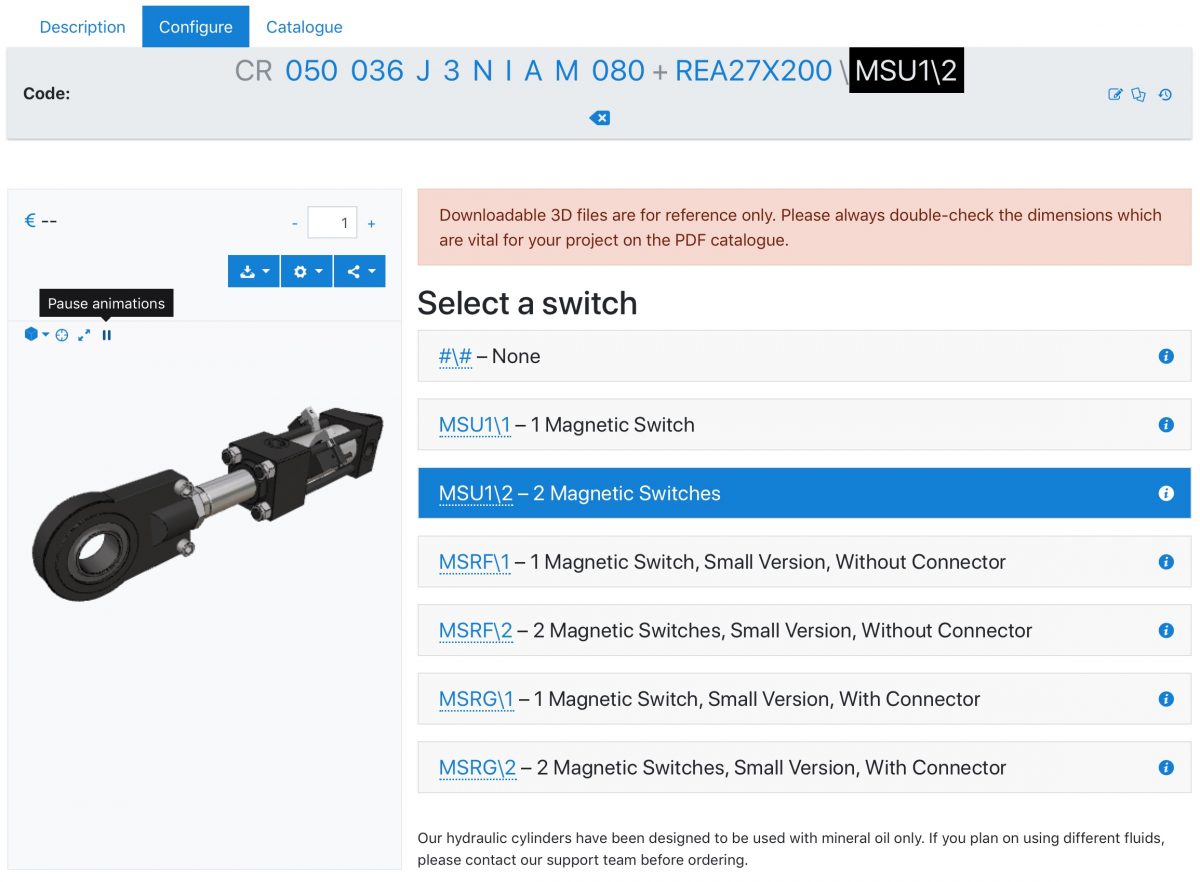This screenshot has height=882, width=1200.
Task: Click info icon for MSU1\2 option
Action: [x=1166, y=493]
